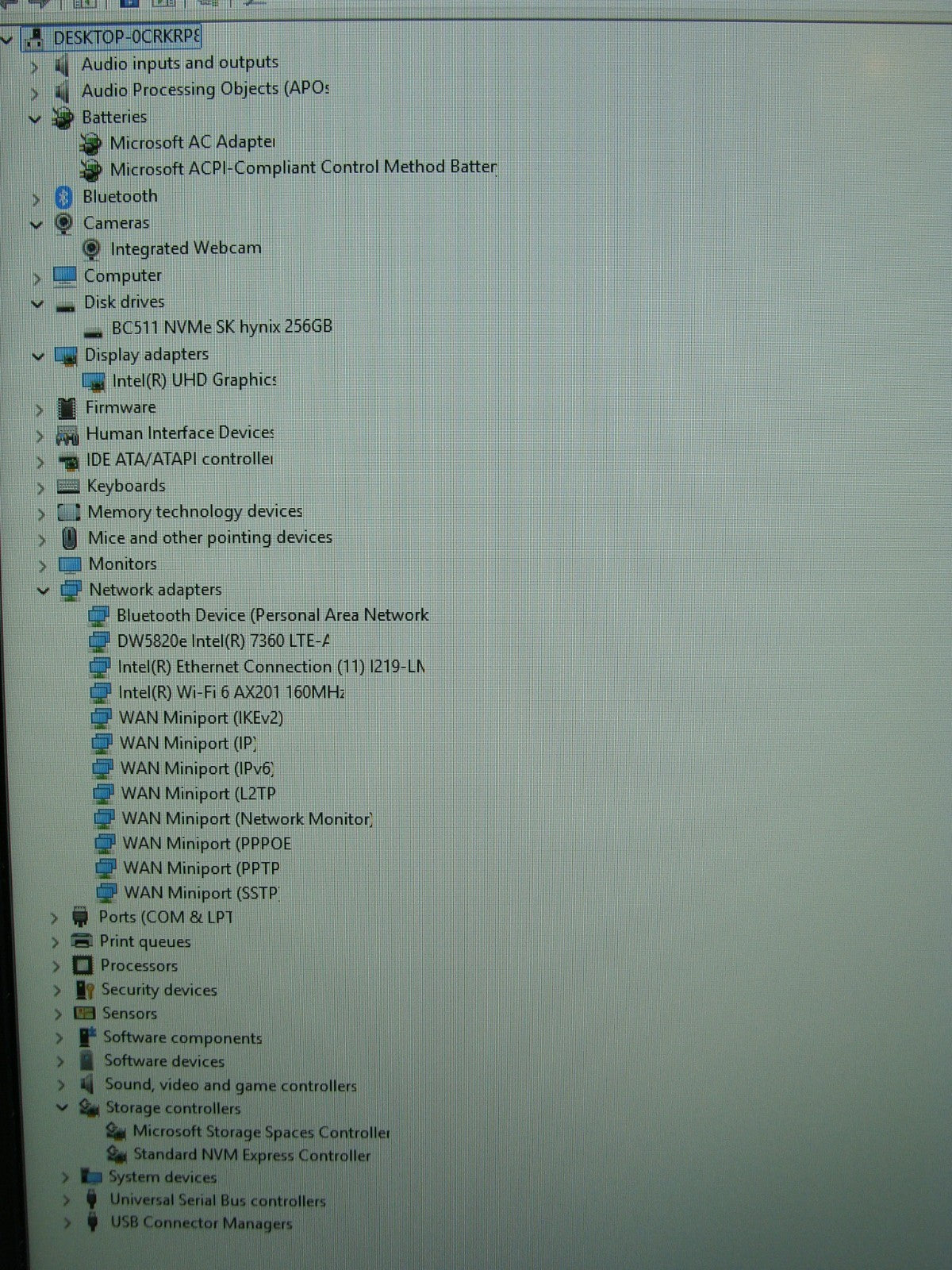Image resolution: width=952 pixels, height=1270 pixels.
Task: Expand the Monitors category
Action: 42,565
